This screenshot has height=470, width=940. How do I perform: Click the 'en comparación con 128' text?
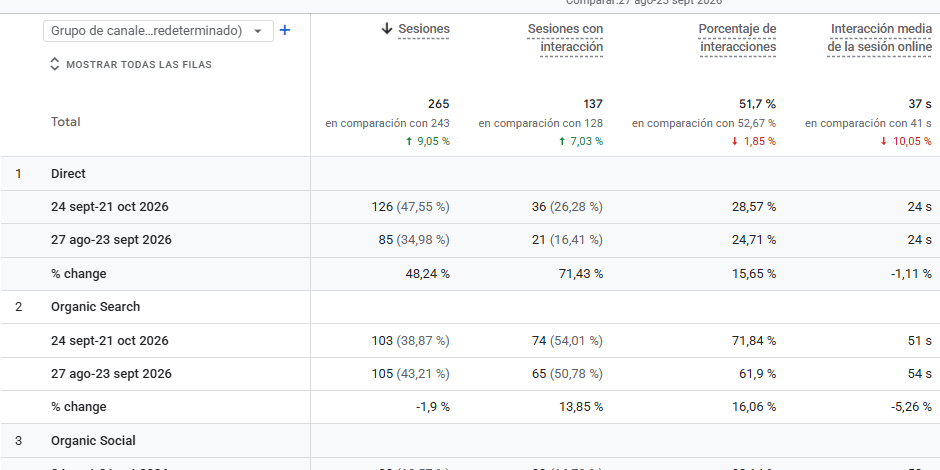click(541, 123)
